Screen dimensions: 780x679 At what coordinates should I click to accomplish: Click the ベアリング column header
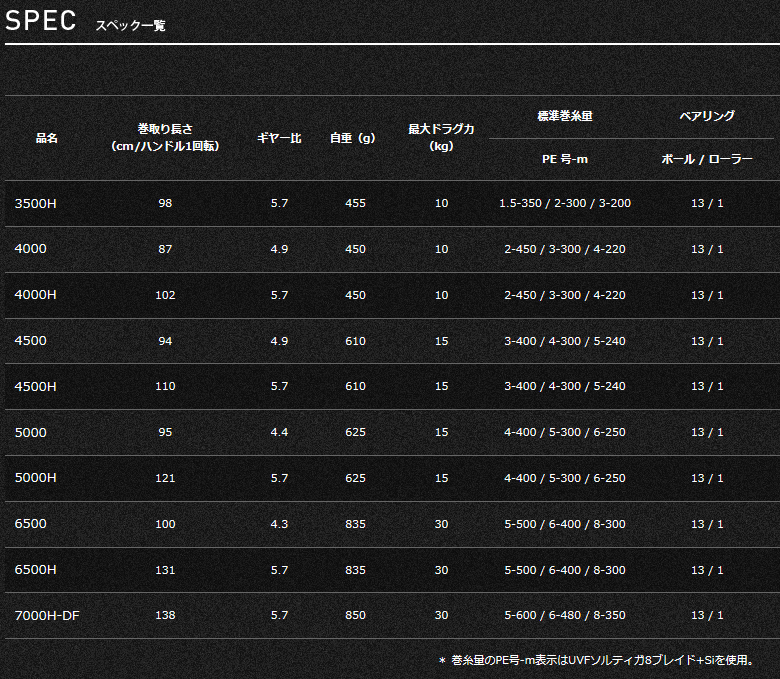pos(707,116)
